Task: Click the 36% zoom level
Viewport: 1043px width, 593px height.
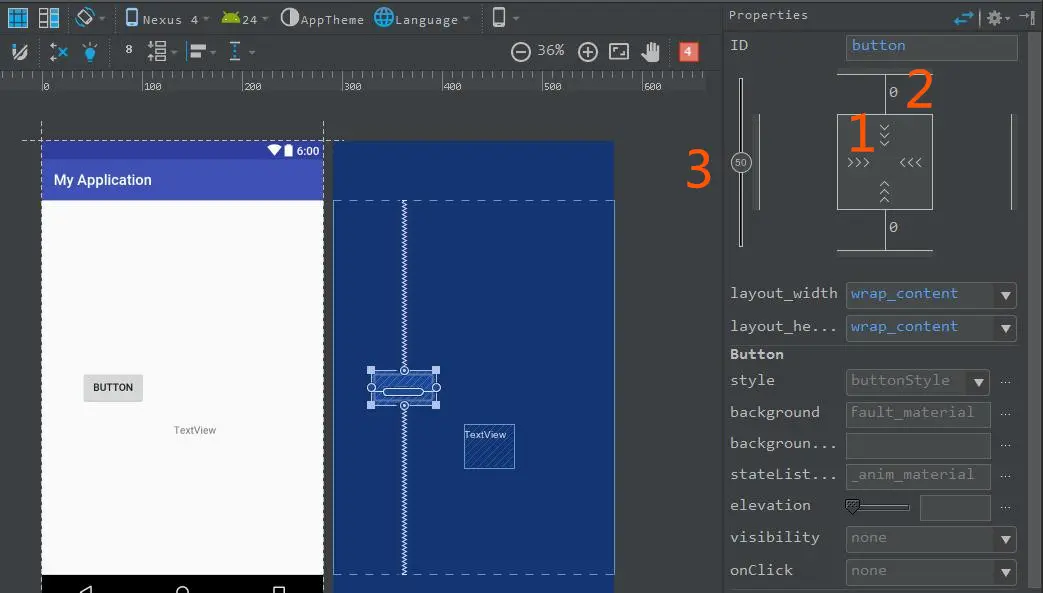Action: (x=551, y=51)
